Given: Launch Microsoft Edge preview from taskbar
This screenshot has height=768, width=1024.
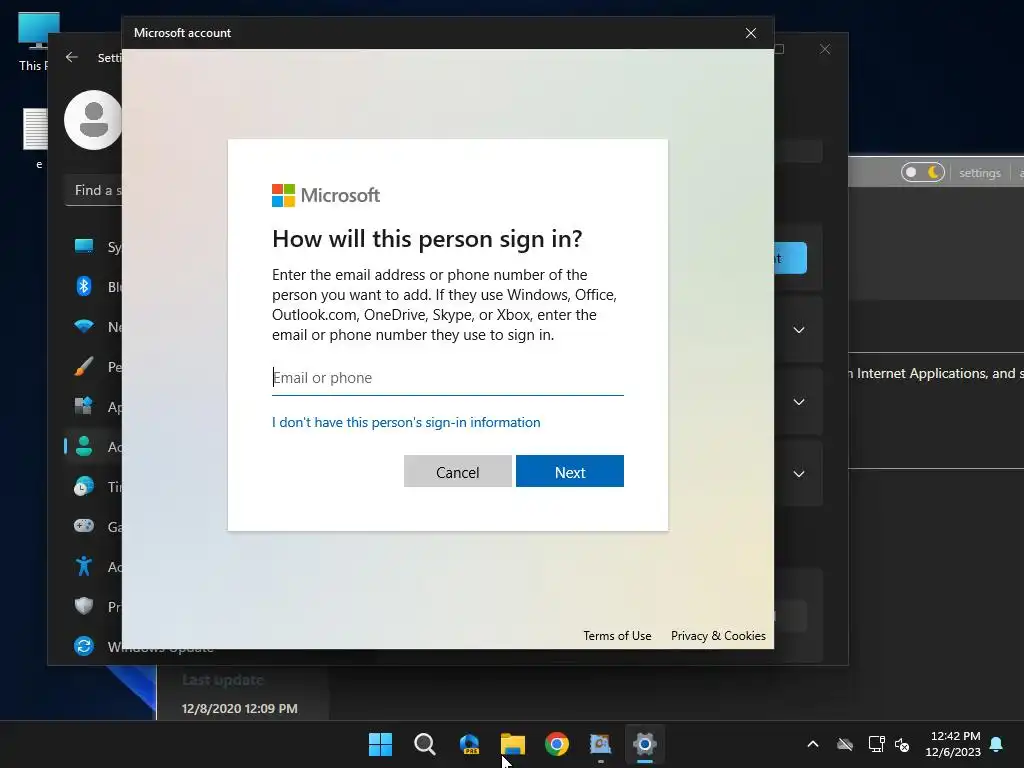Looking at the screenshot, I should click(469, 744).
